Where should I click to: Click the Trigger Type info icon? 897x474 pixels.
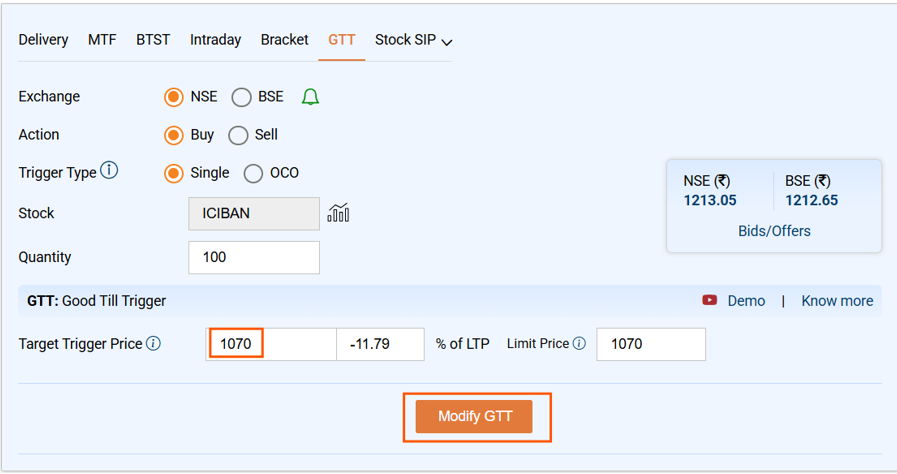[109, 171]
